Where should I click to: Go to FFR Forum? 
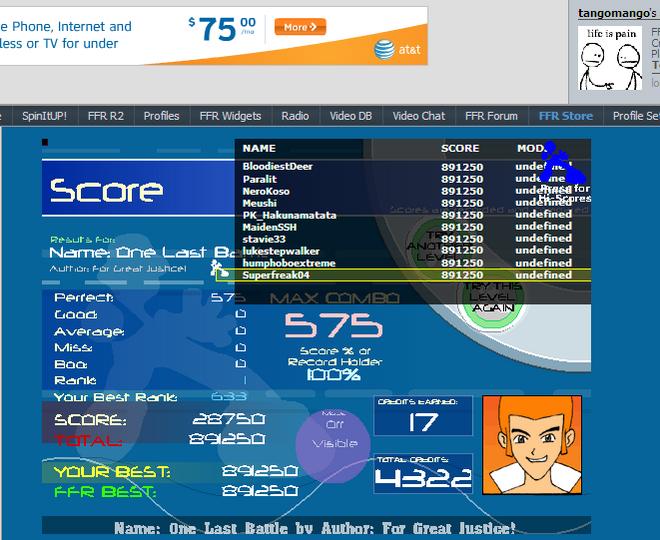[491, 116]
